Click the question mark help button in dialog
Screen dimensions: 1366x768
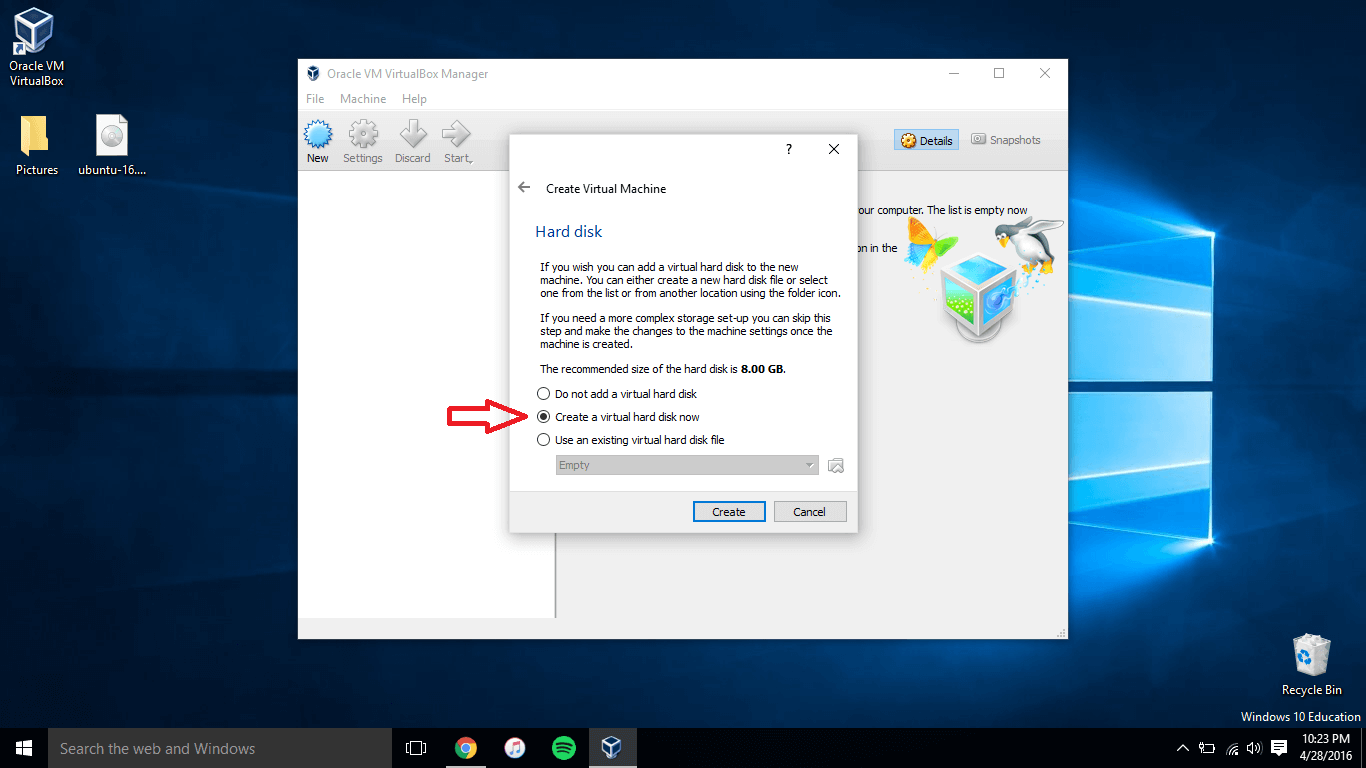788,149
